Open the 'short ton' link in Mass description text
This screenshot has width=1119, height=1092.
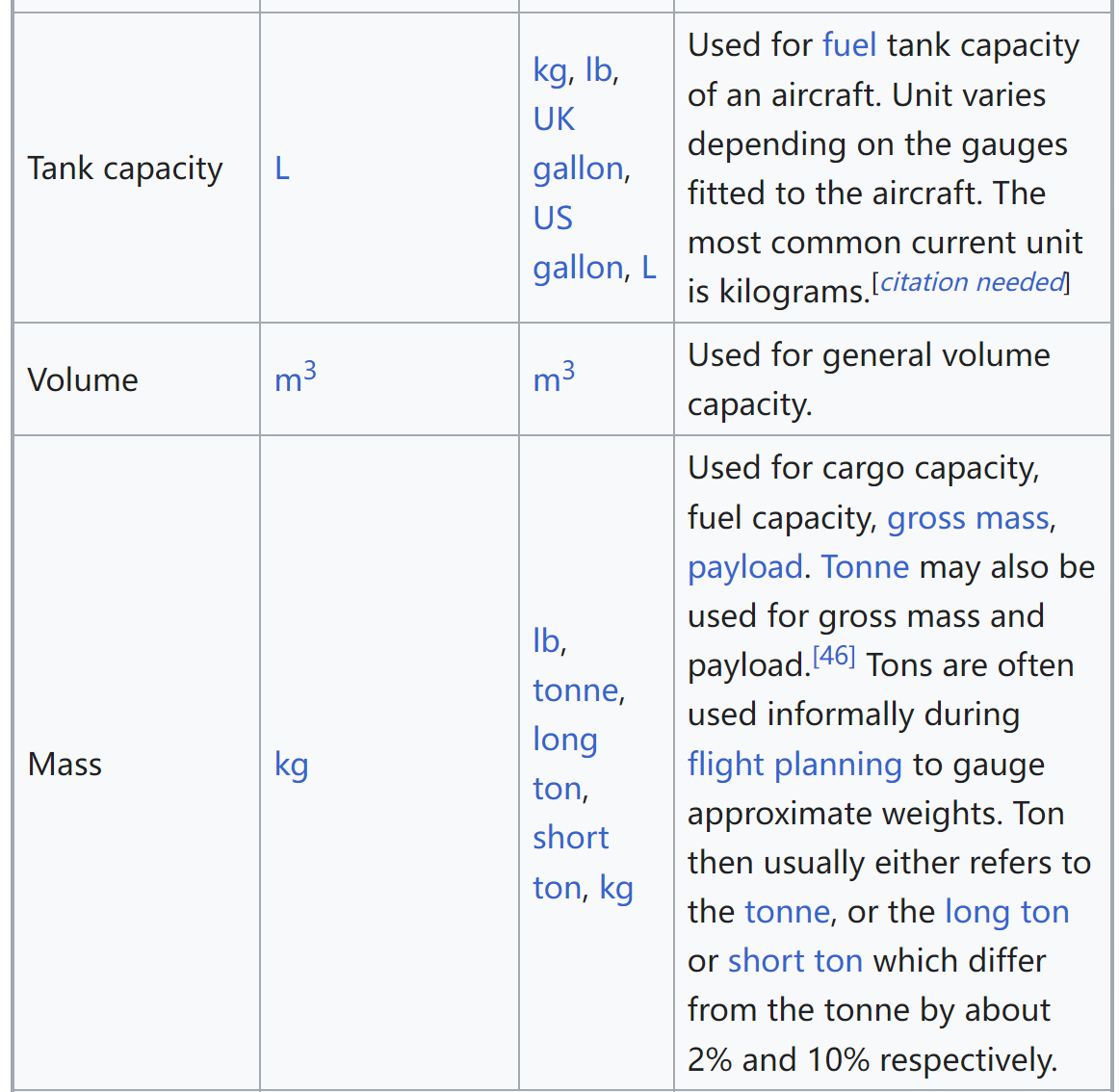[x=795, y=961]
